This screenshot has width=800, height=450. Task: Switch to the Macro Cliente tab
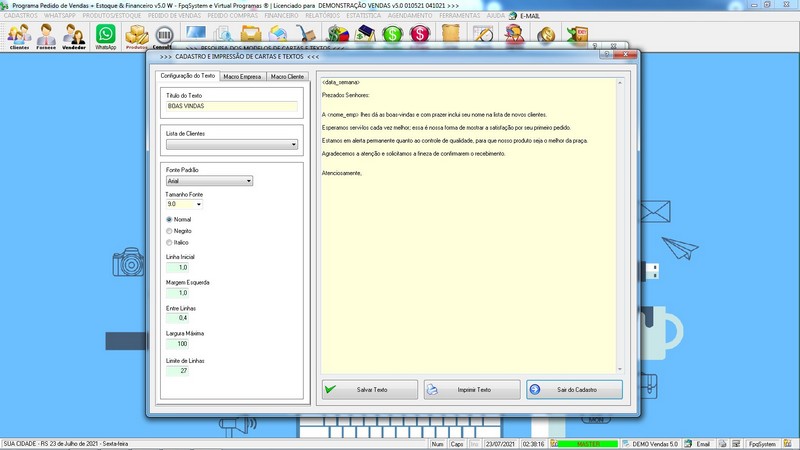287,77
